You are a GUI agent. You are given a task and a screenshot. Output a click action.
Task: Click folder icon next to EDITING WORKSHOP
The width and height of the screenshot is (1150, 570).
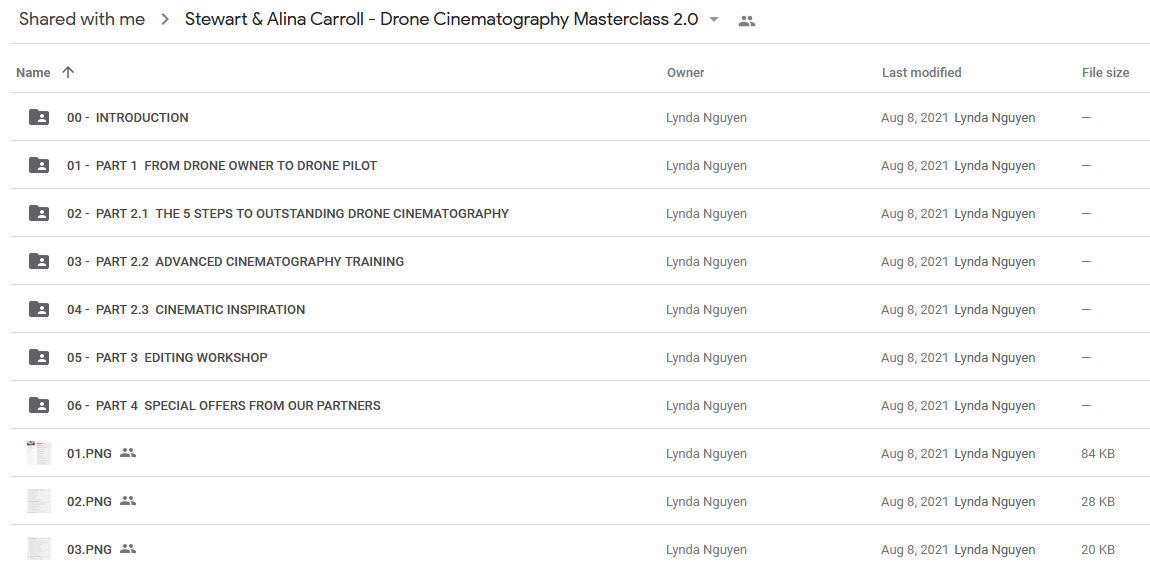pos(39,357)
